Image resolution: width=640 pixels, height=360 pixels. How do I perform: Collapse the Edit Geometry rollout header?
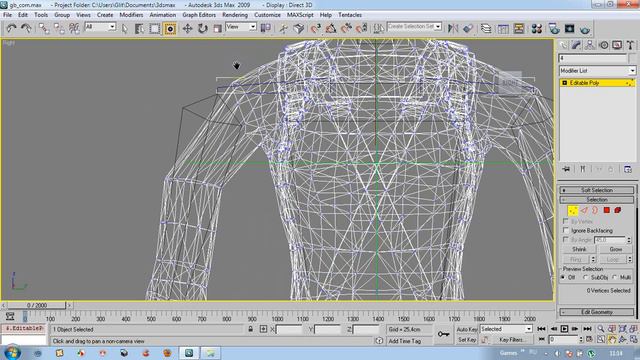click(596, 312)
